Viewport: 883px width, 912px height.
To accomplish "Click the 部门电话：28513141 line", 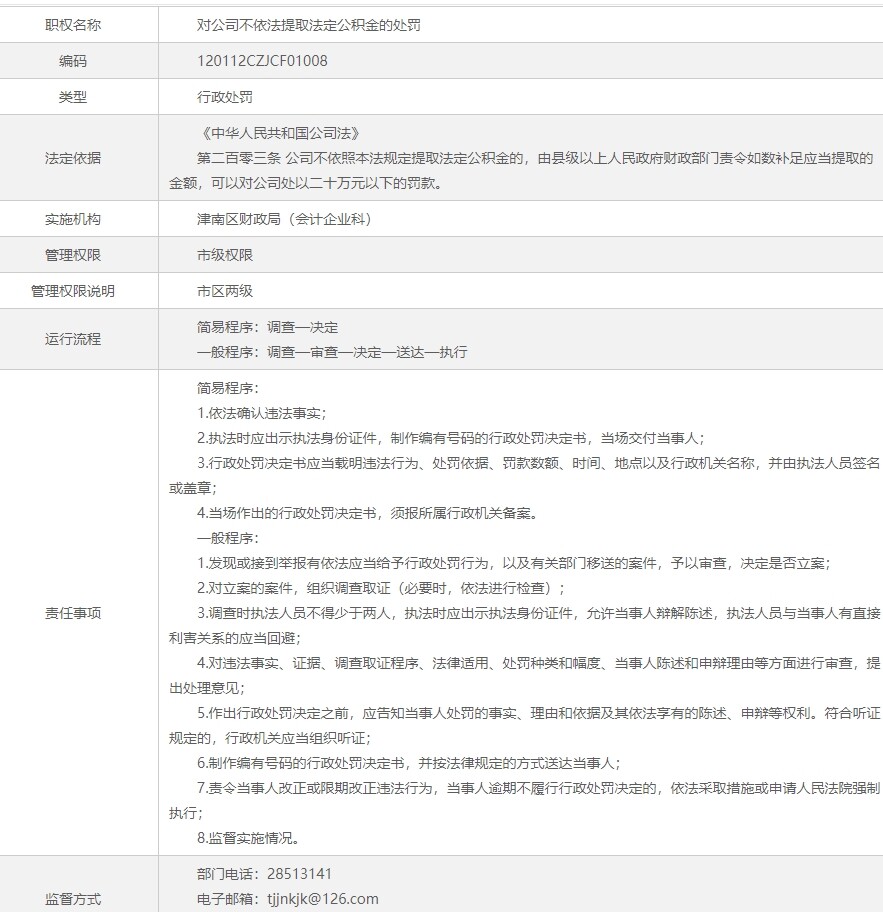I will click(264, 874).
